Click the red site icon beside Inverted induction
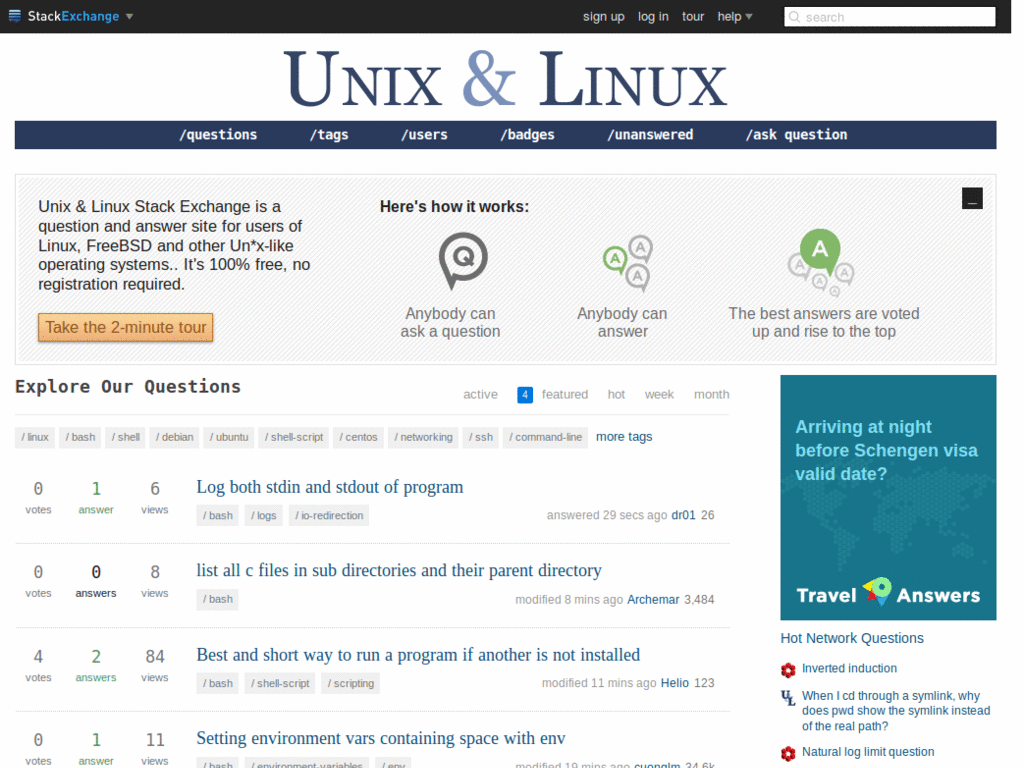 click(x=788, y=669)
